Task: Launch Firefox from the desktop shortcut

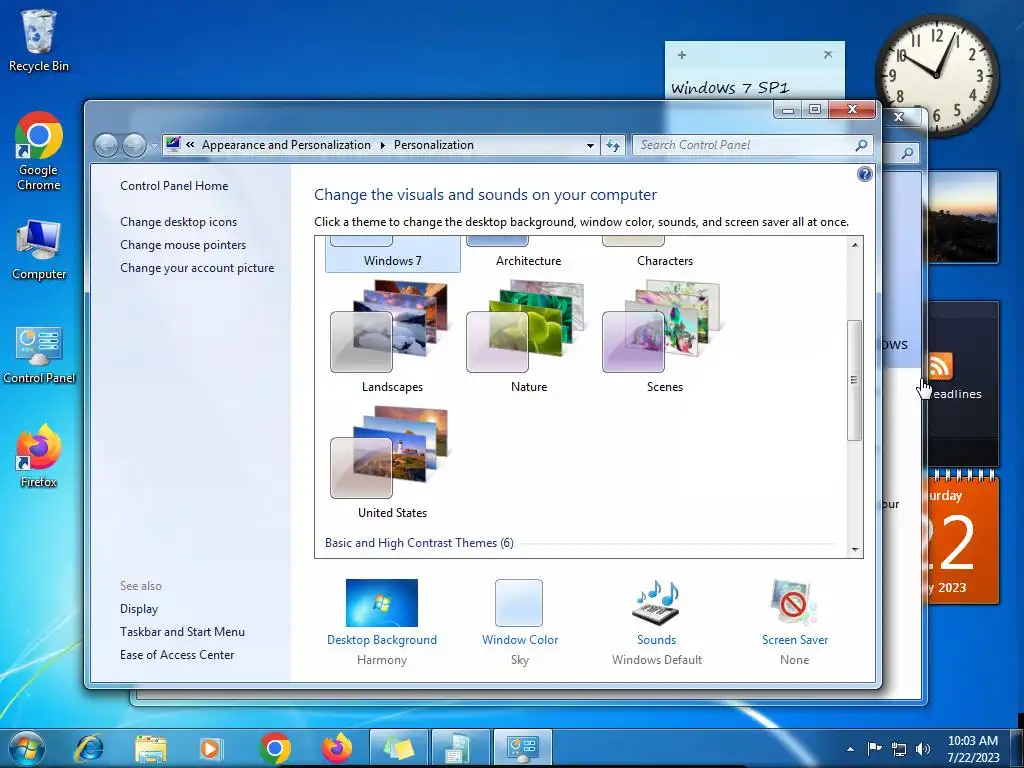Action: point(39,456)
